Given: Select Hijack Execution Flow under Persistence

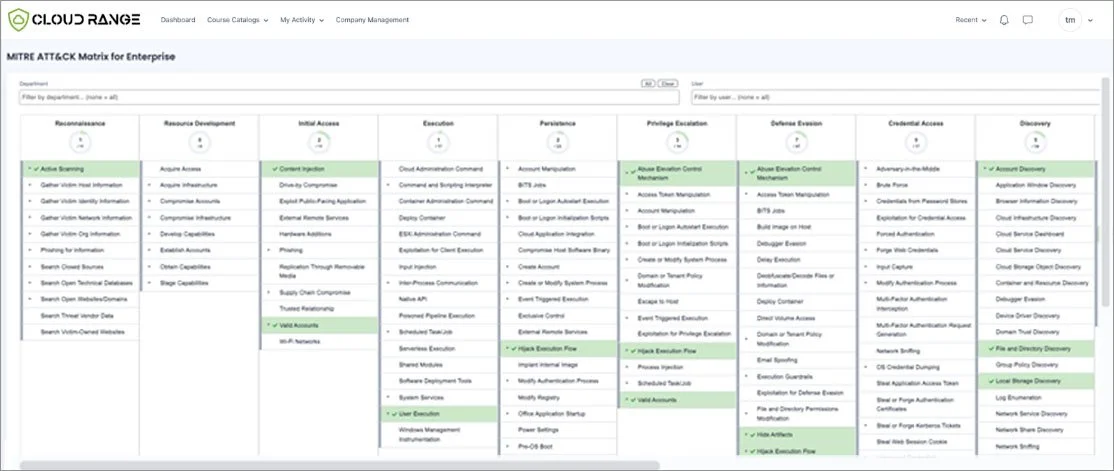Looking at the screenshot, I should [558, 349].
